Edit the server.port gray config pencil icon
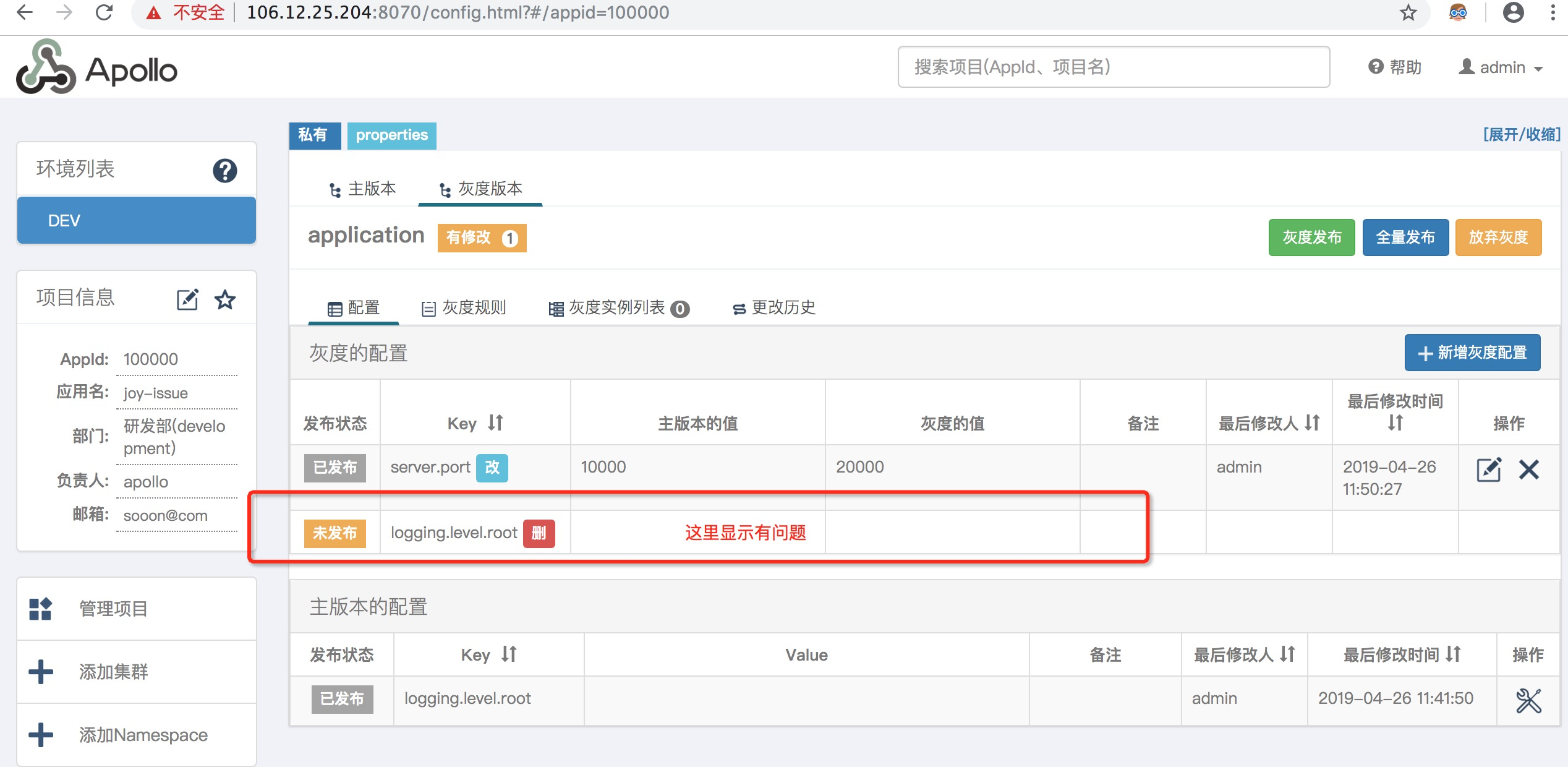This screenshot has height=767, width=1568. tap(1489, 469)
